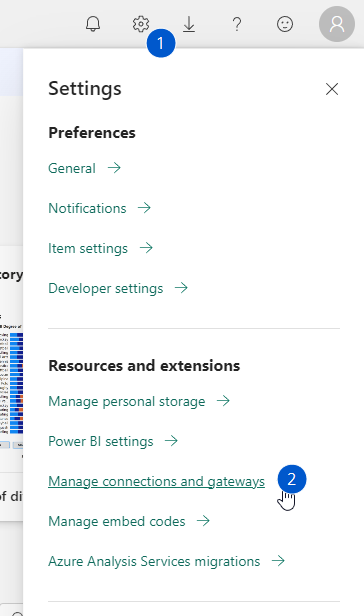Close the Settings panel with X

332,89
